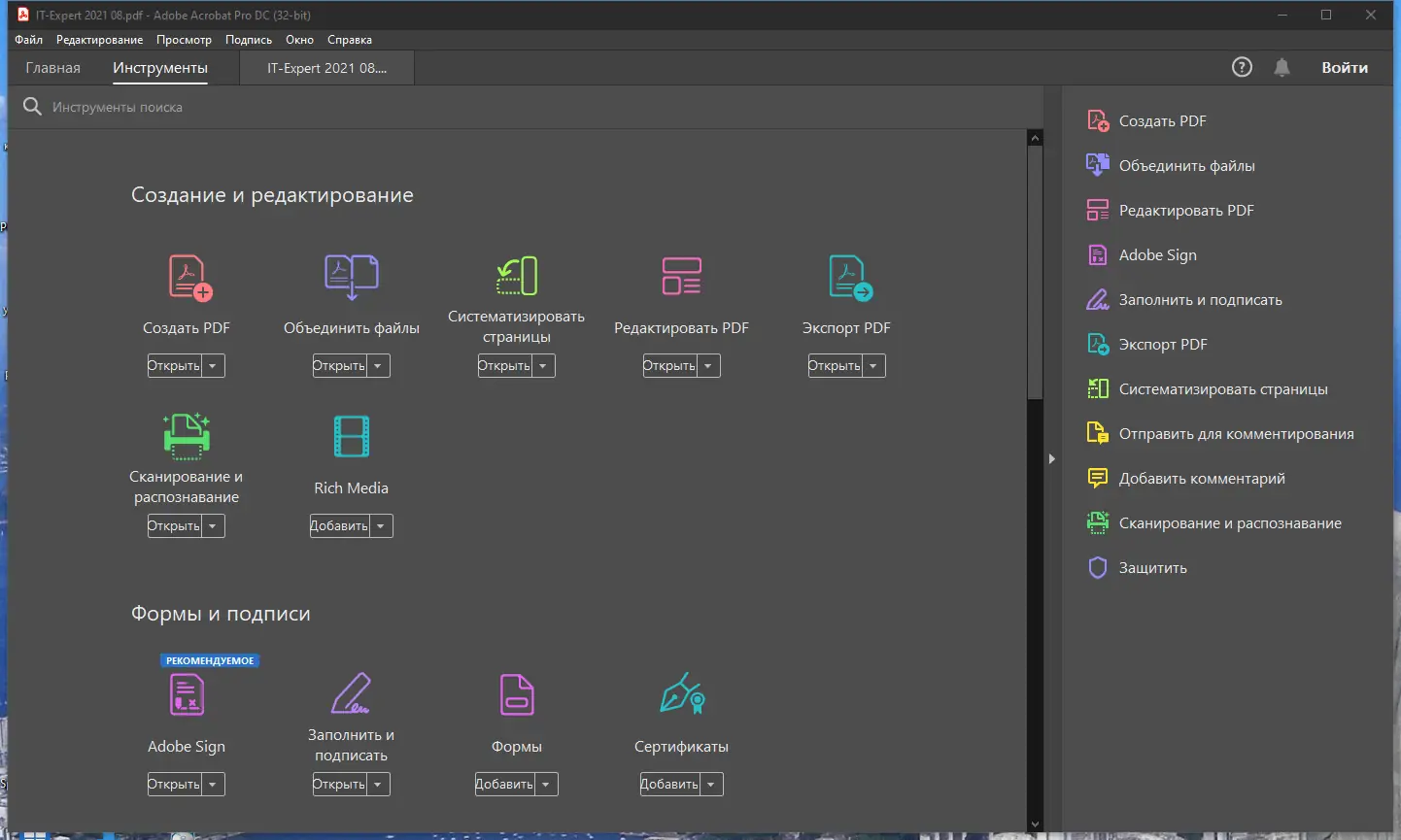This screenshot has height=840, width=1401.
Task: Choose the Заполнить и подписать icon in the right pane
Action: click(x=1098, y=300)
